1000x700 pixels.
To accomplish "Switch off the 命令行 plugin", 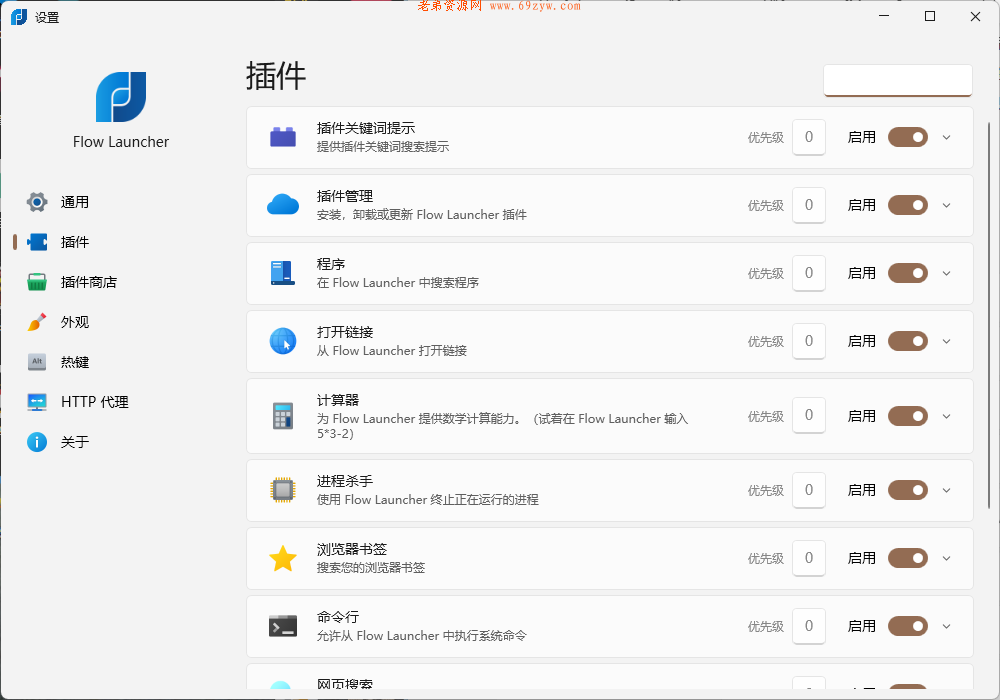I will [x=908, y=626].
